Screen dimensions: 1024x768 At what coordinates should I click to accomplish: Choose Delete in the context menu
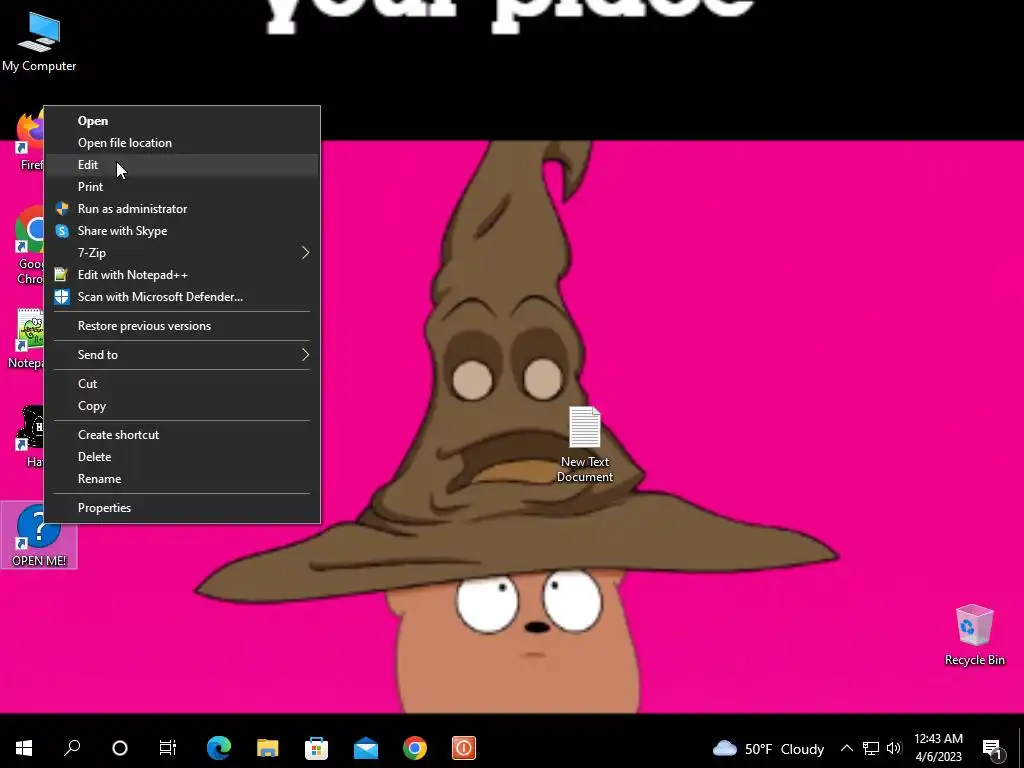coord(182,457)
